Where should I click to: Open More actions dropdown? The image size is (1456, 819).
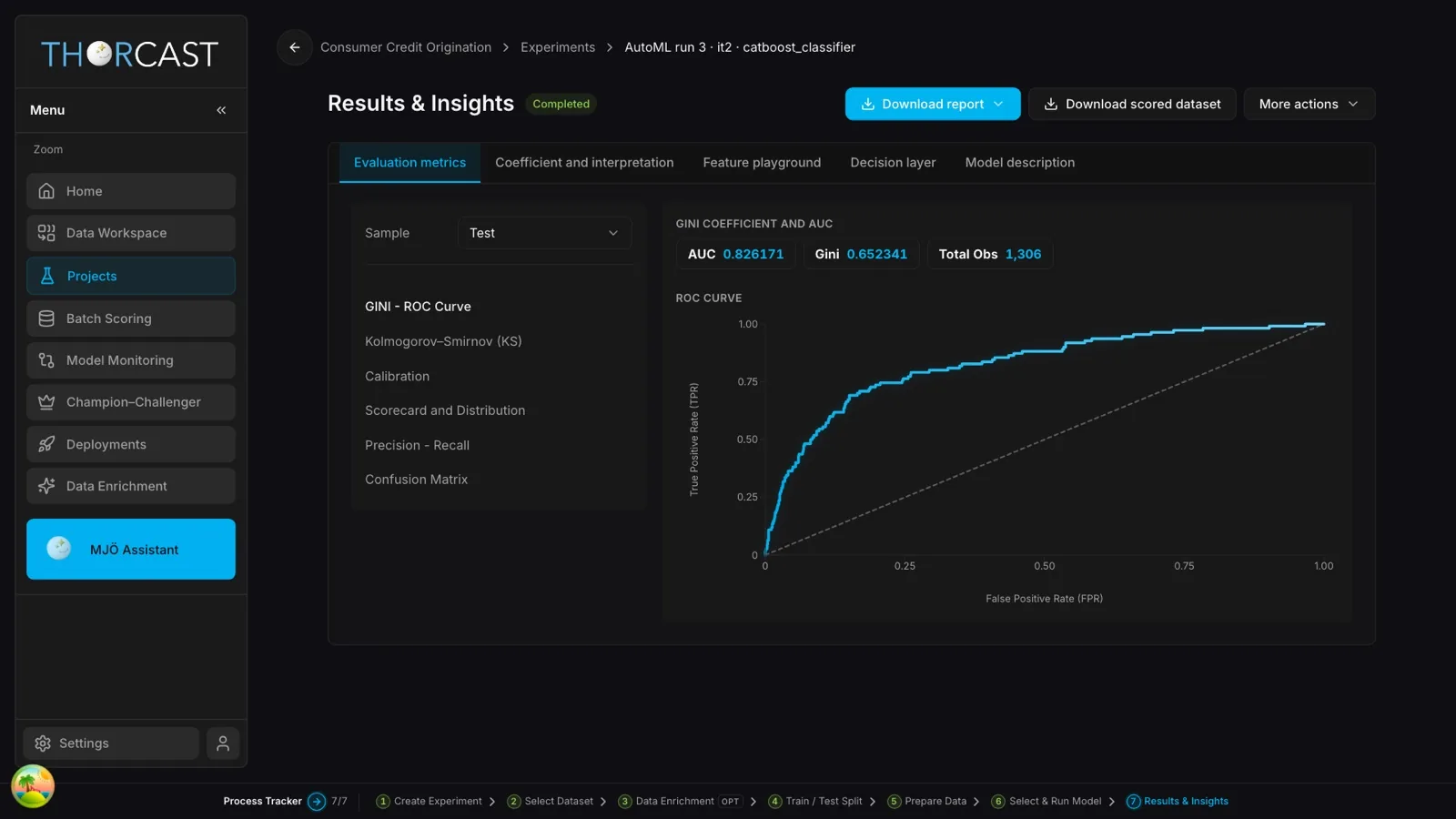[1309, 104]
